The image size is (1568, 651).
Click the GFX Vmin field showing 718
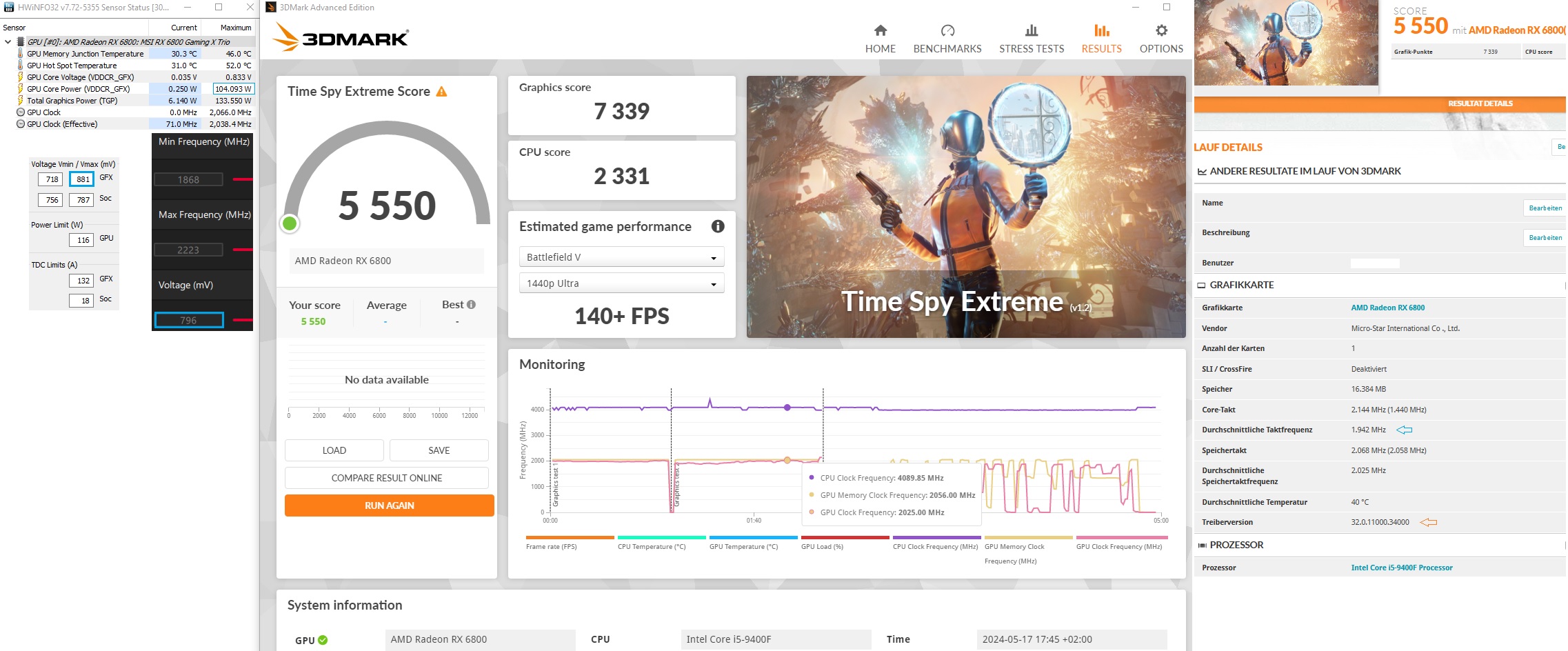[x=50, y=179]
